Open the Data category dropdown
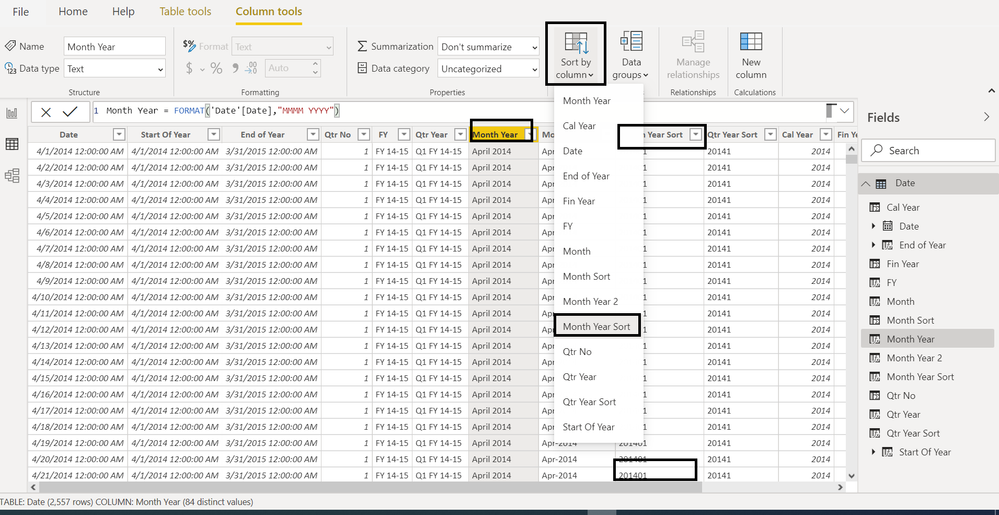The height and width of the screenshot is (515, 999). point(488,69)
